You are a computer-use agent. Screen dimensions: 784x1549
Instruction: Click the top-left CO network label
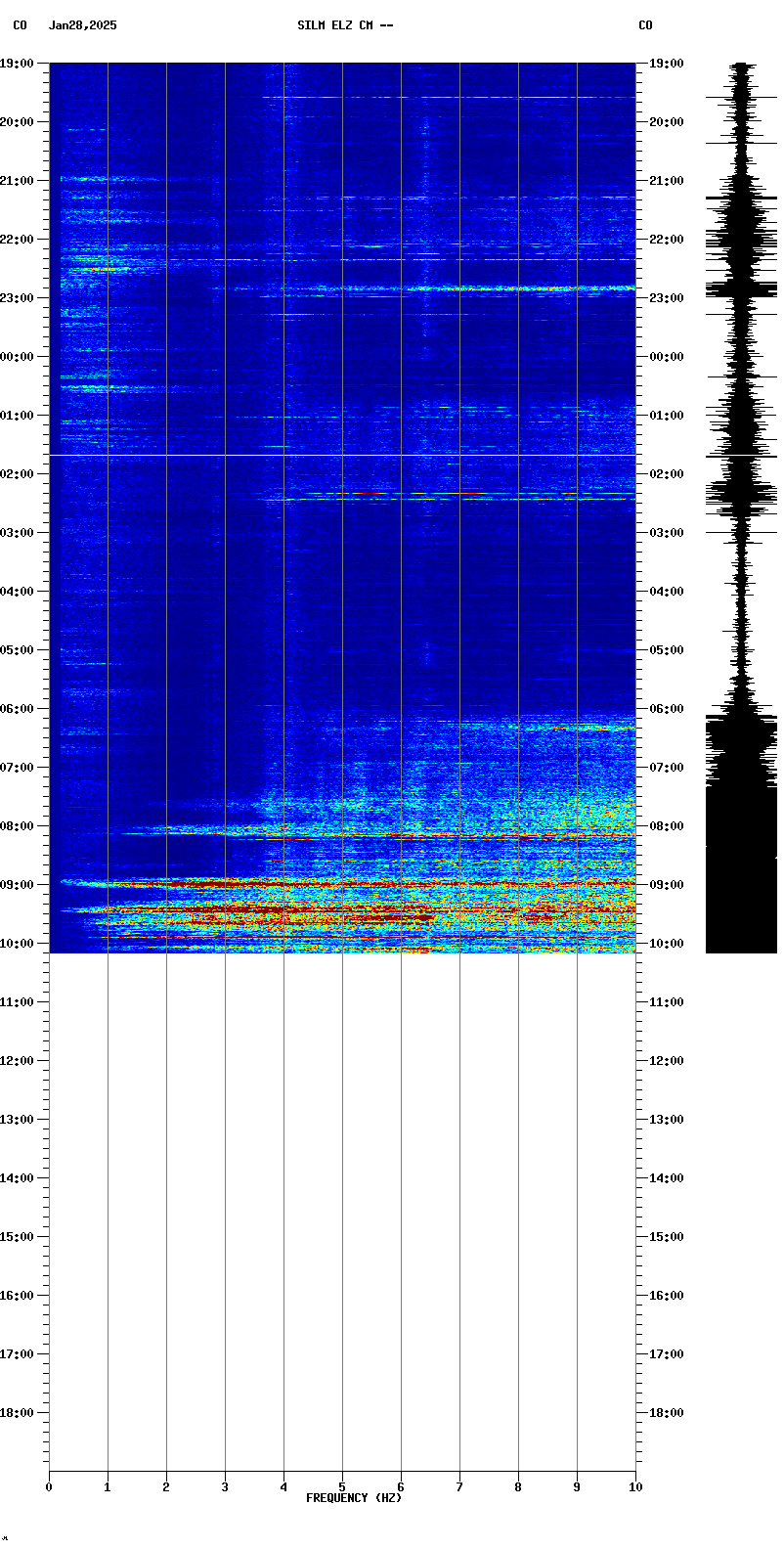(x=20, y=25)
